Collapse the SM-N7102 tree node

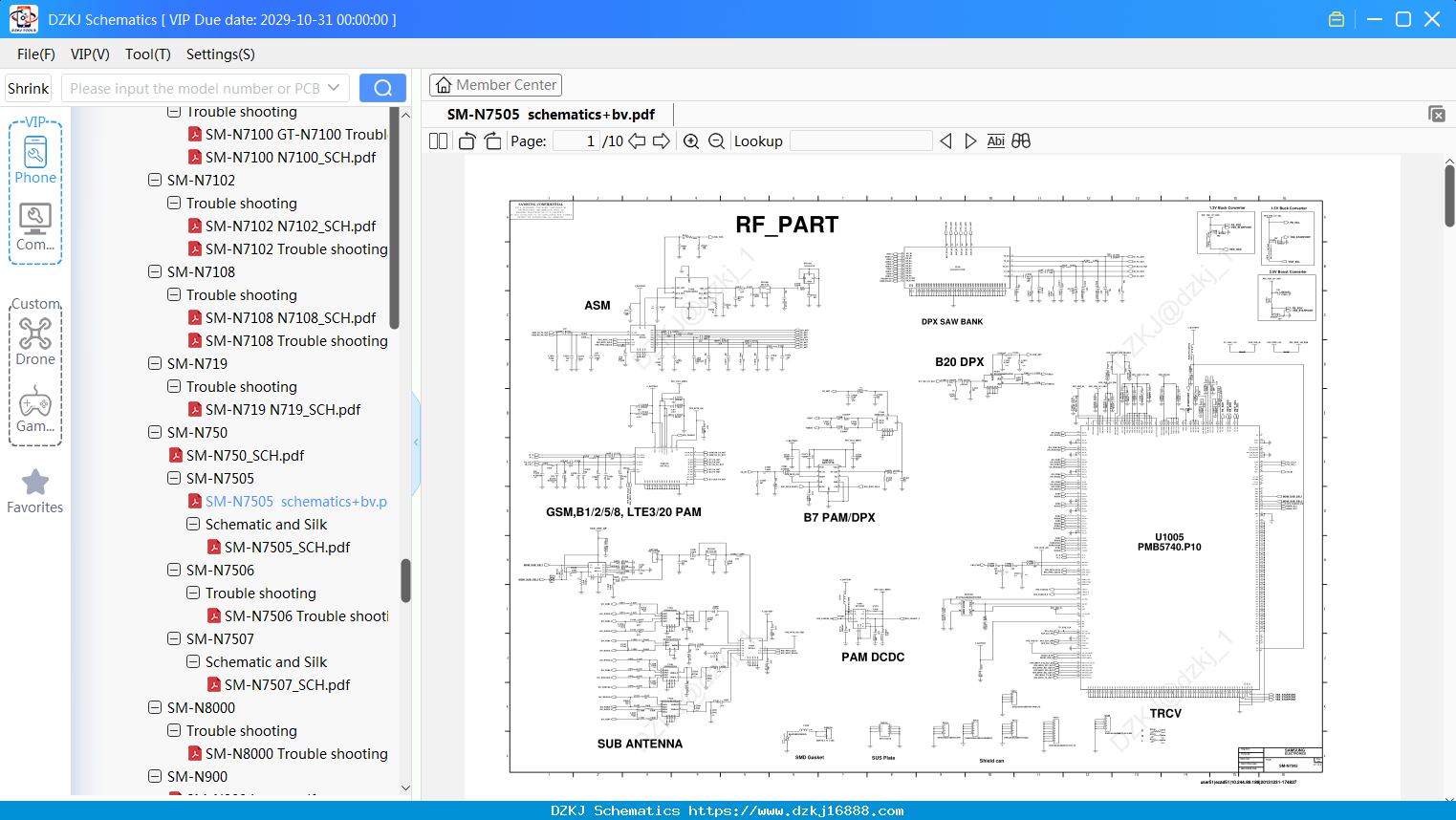click(x=155, y=180)
